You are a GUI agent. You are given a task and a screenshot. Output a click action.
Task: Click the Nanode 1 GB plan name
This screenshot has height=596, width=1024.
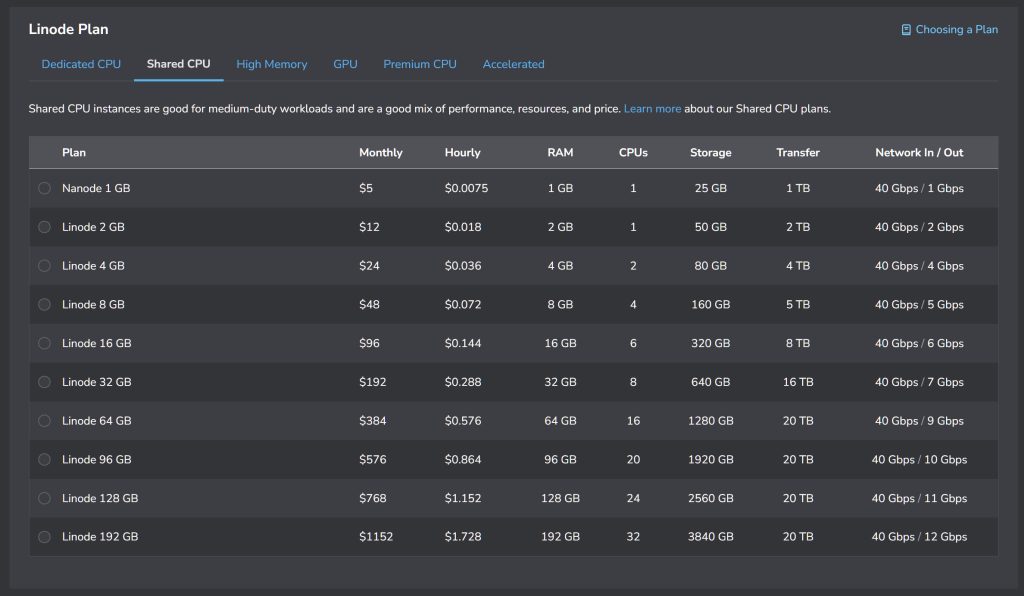coord(96,188)
